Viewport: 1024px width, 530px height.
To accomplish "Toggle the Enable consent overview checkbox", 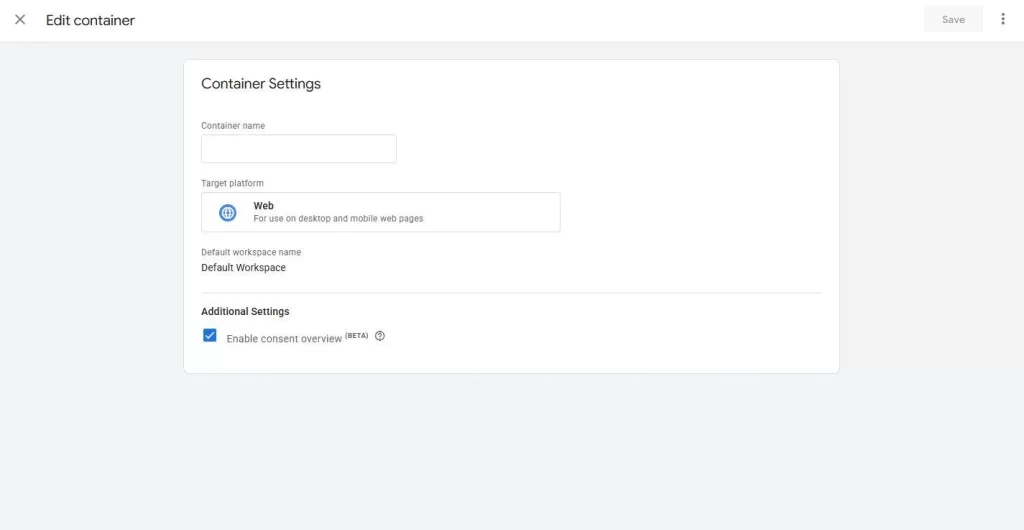I will [x=210, y=336].
